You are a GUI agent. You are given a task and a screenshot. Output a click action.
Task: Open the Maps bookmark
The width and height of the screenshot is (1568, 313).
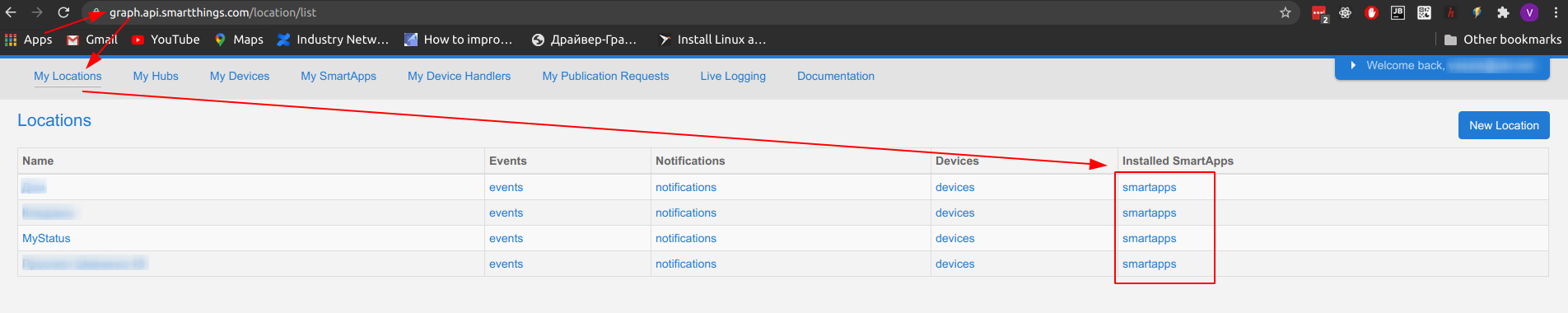click(x=239, y=40)
